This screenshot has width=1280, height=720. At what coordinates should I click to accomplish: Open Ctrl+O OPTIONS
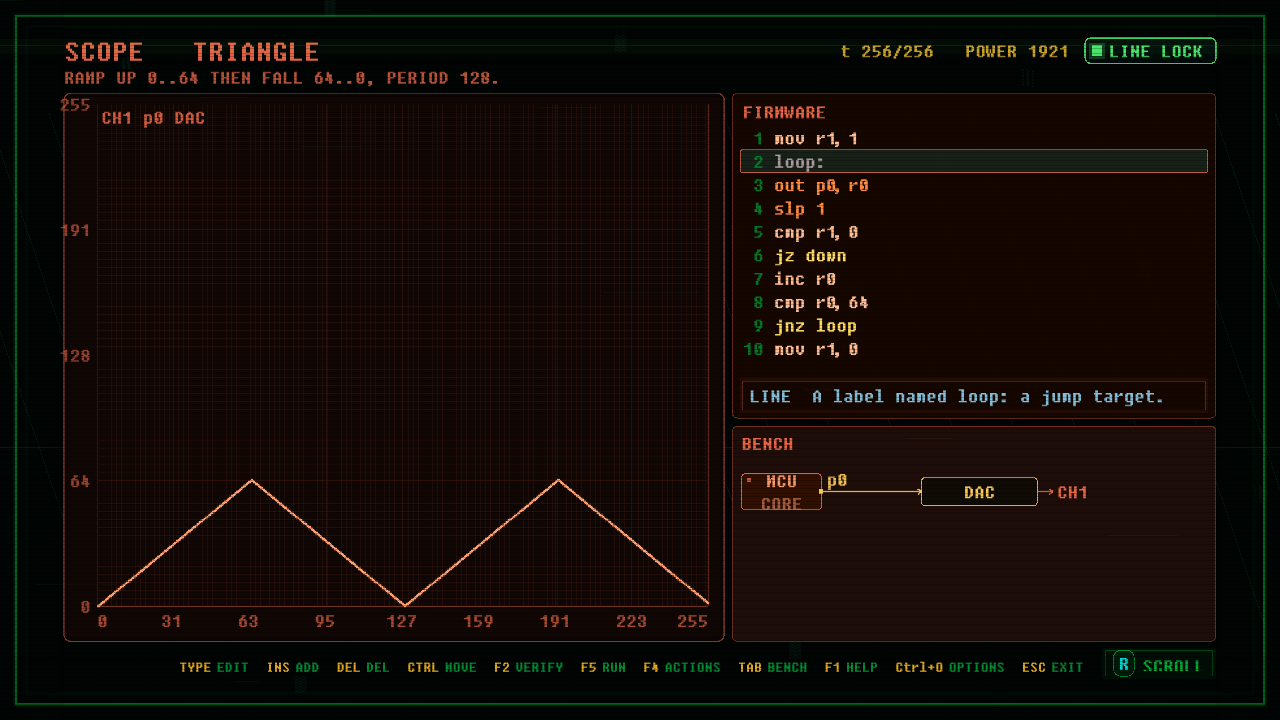pyautogui.click(x=950, y=667)
